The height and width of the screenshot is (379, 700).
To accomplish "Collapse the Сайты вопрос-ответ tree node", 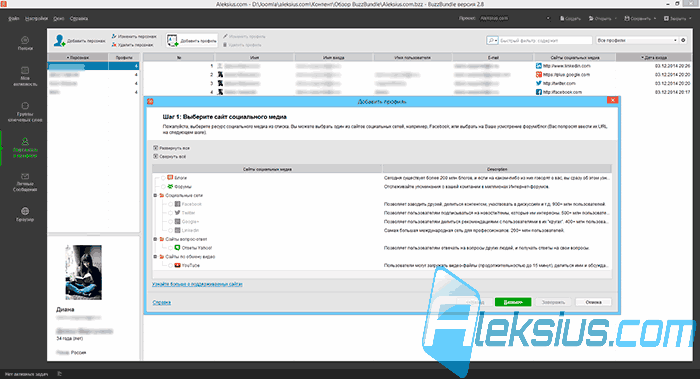I will point(155,239).
